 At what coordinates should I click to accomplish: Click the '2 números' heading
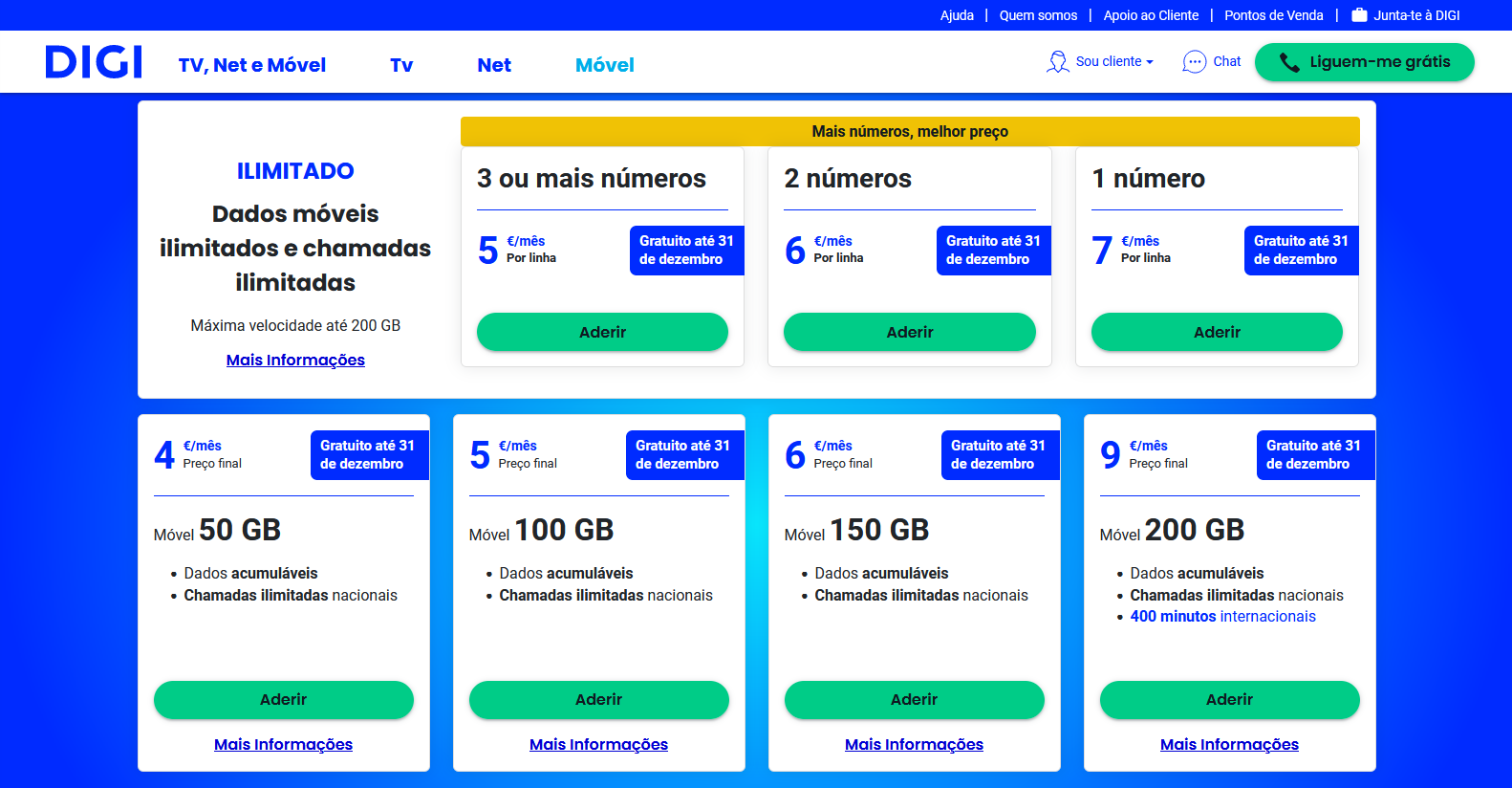click(x=848, y=179)
